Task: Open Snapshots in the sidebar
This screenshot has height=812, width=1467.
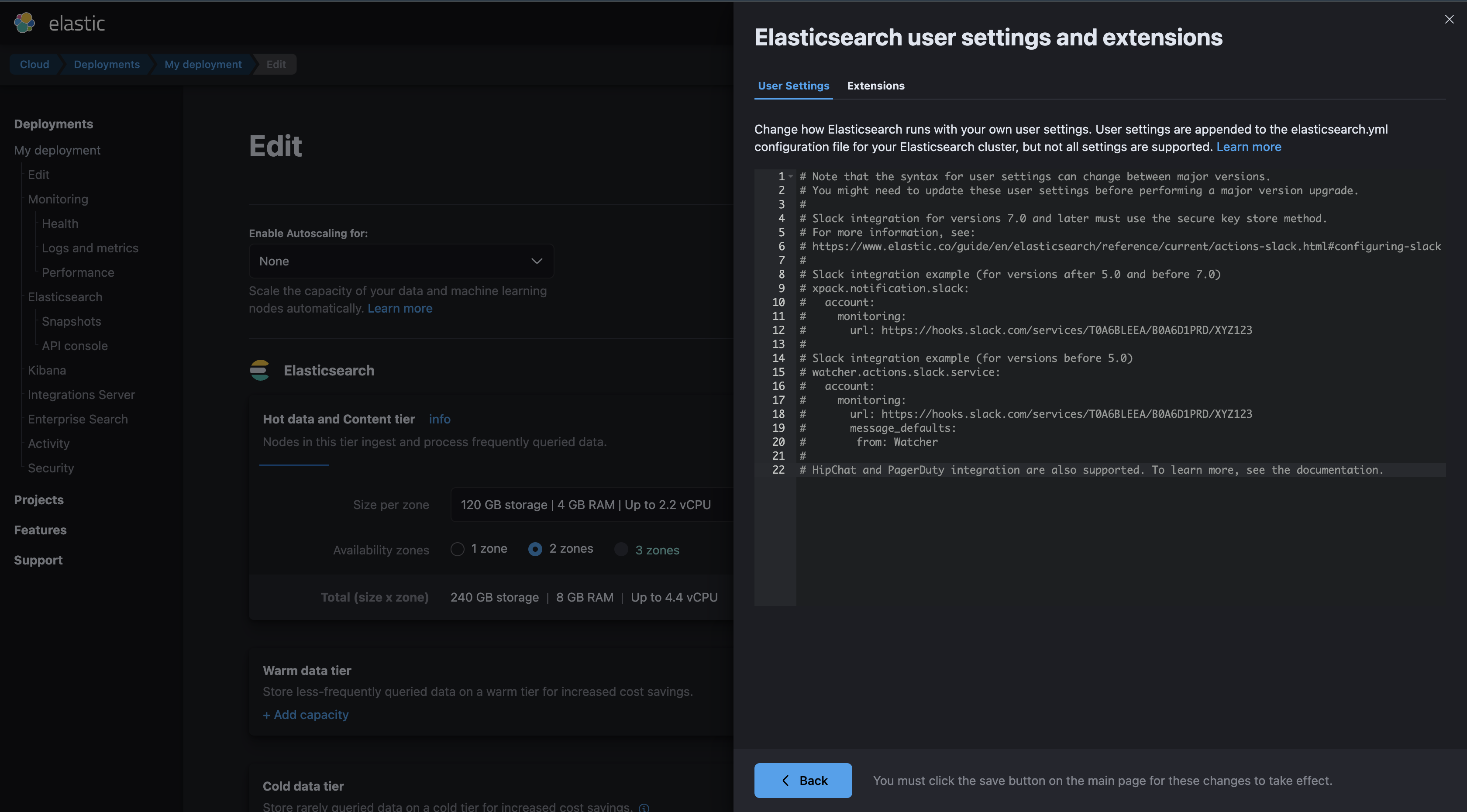Action: point(71,321)
